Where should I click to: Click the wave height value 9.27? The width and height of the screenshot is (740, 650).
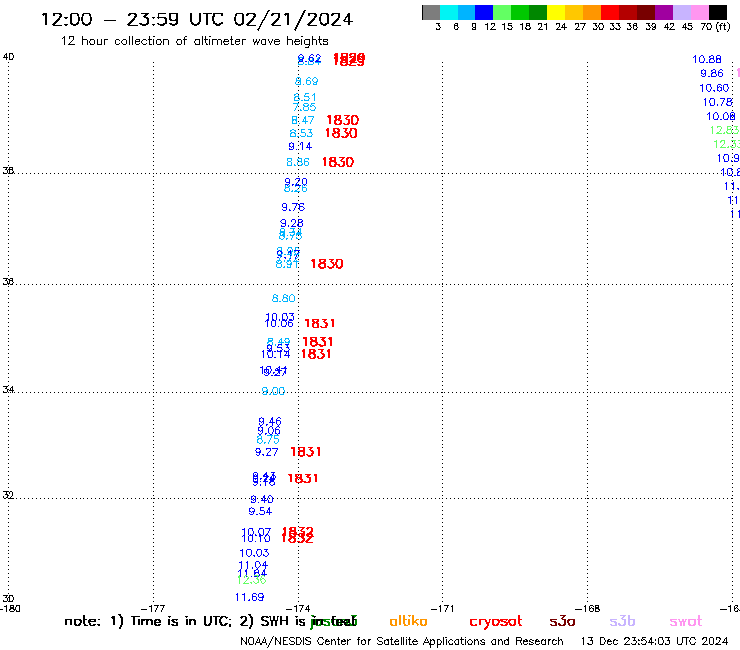pyautogui.click(x=267, y=452)
